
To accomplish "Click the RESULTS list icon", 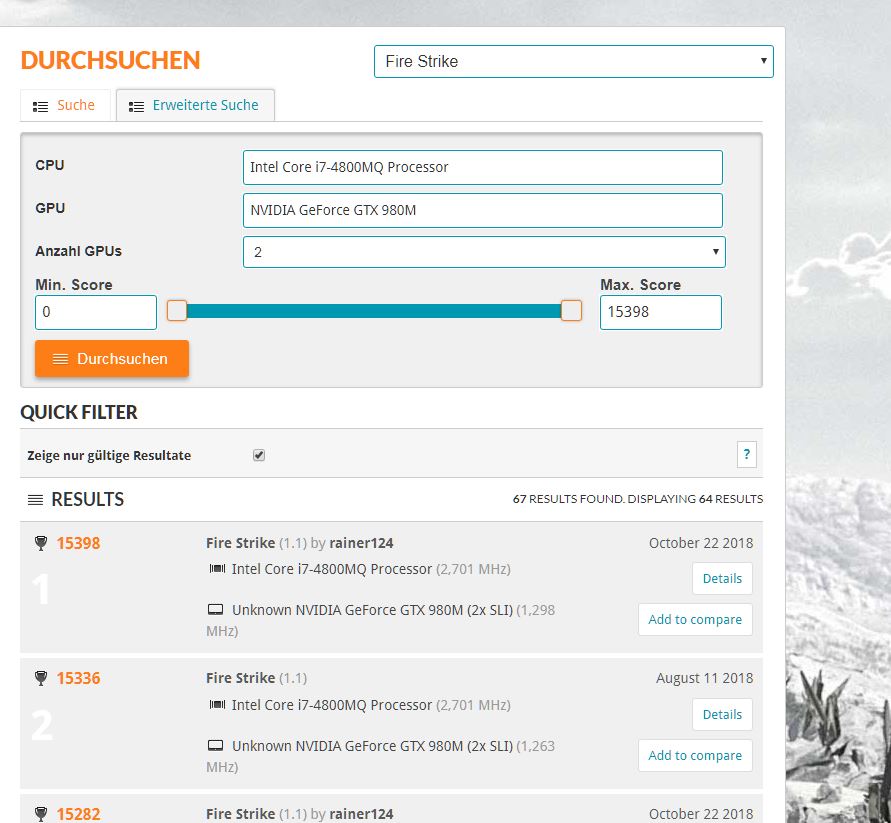I will tap(35, 500).
